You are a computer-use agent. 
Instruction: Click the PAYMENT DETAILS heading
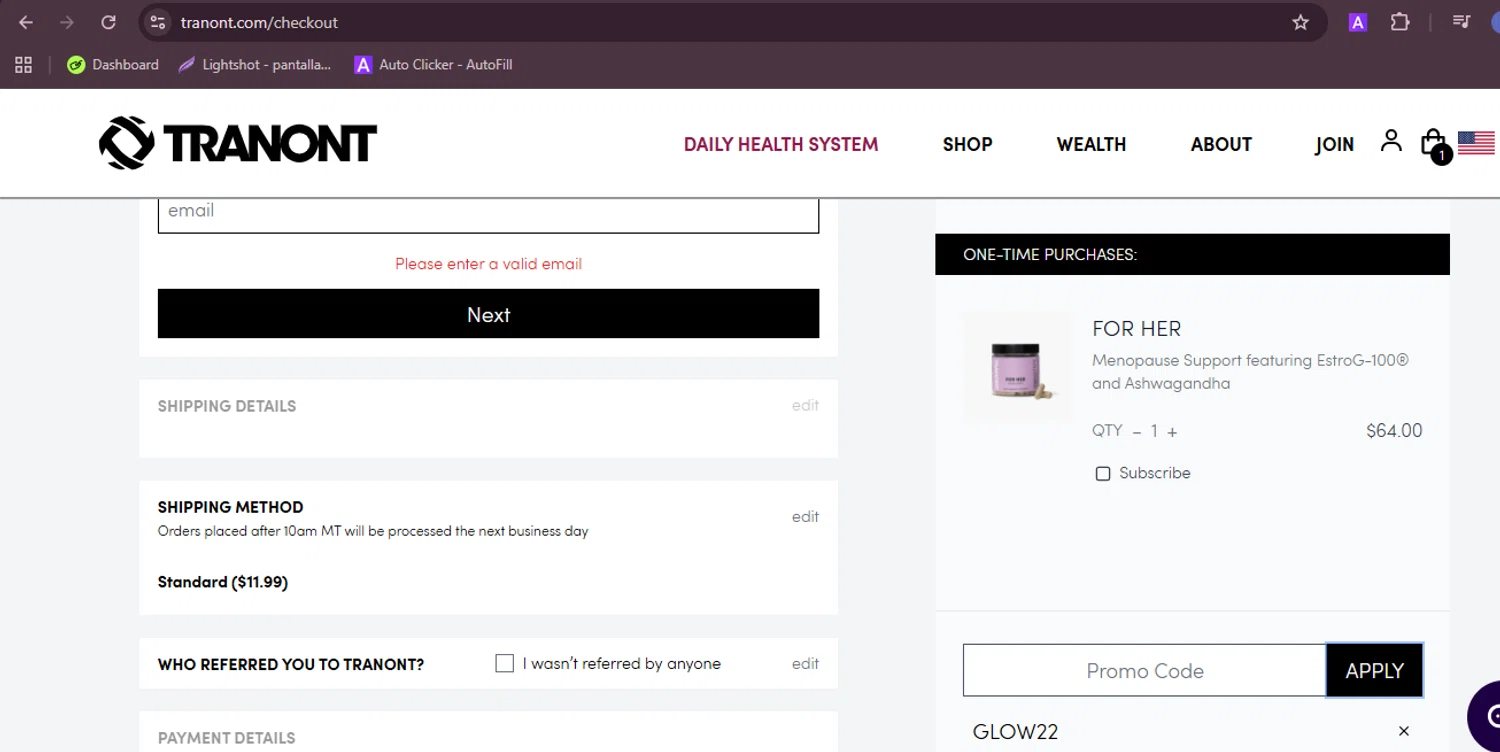click(x=227, y=738)
